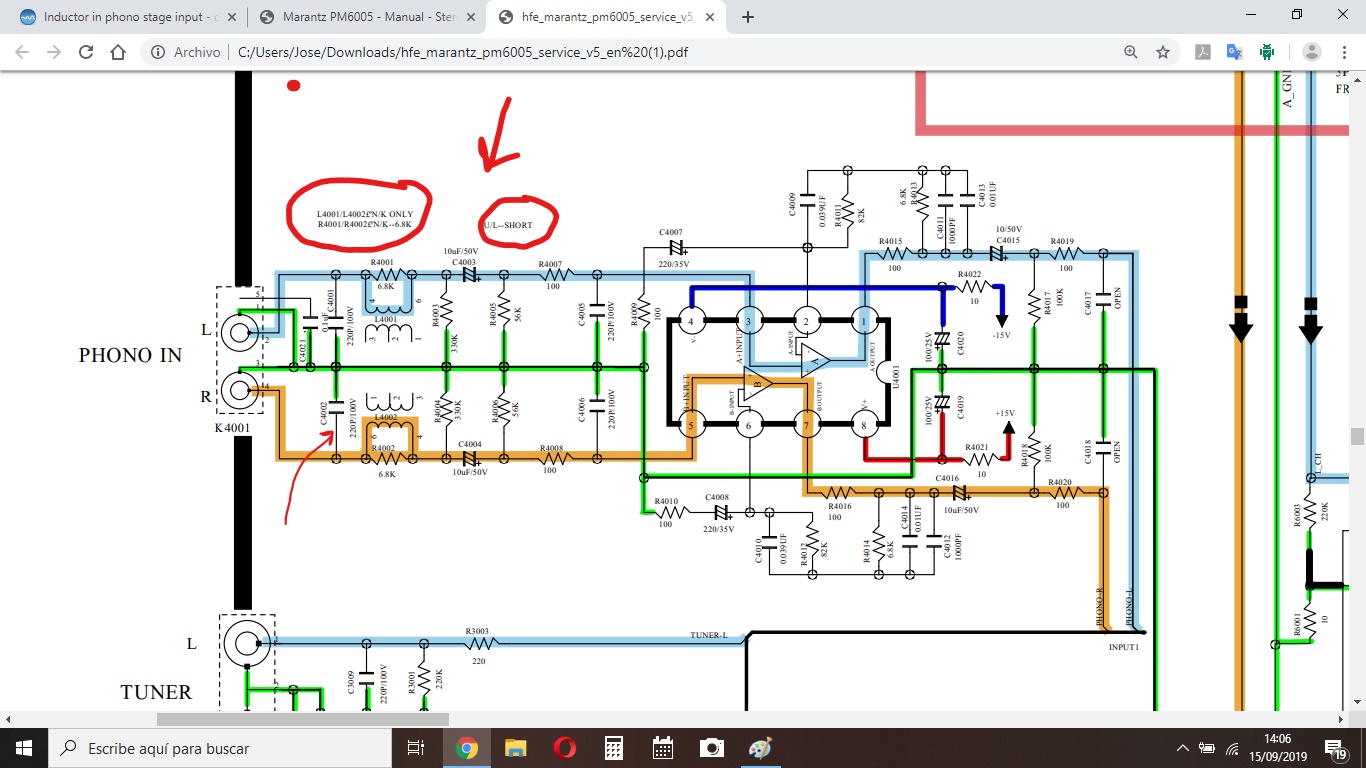The image size is (1366, 768).
Task: Open the Adobe Acrobat PDF extension
Action: coord(1203,52)
